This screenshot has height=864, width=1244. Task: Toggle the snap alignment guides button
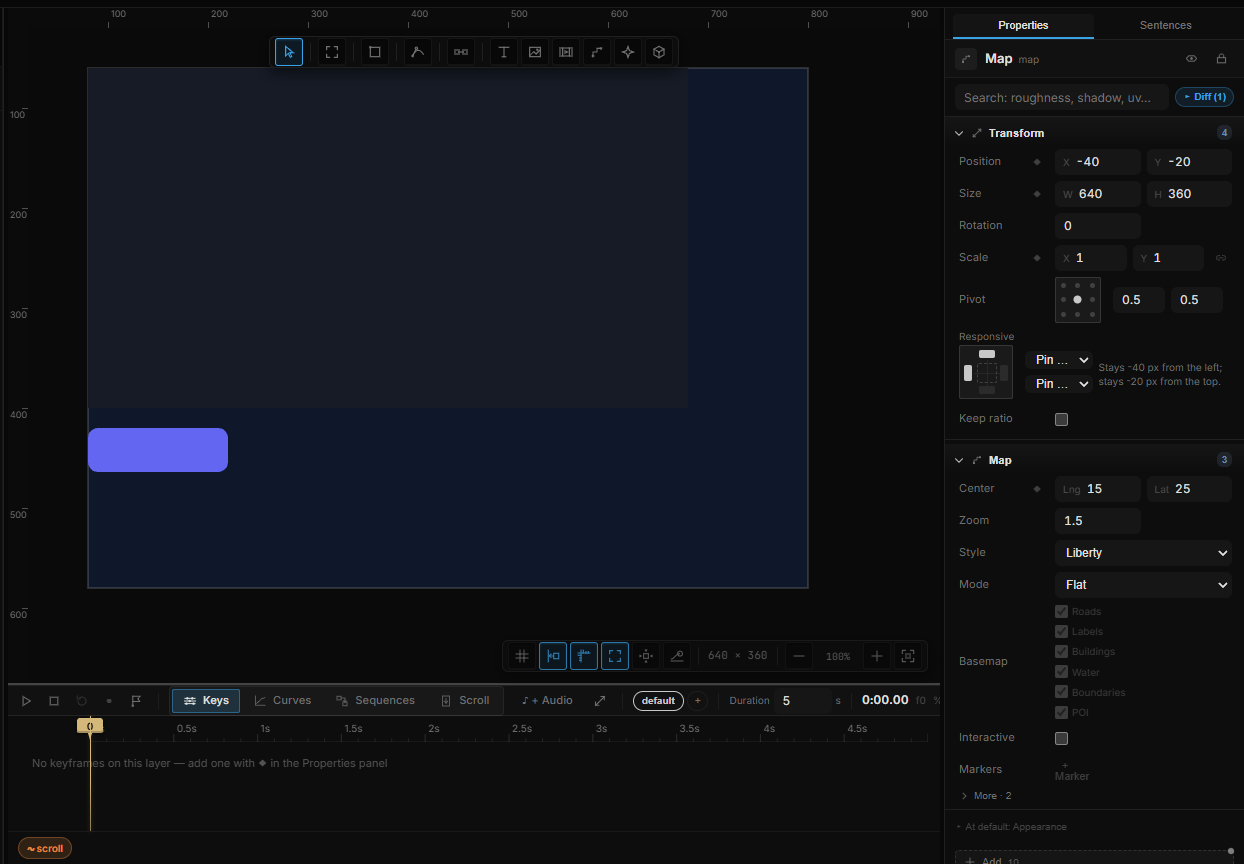coord(553,656)
